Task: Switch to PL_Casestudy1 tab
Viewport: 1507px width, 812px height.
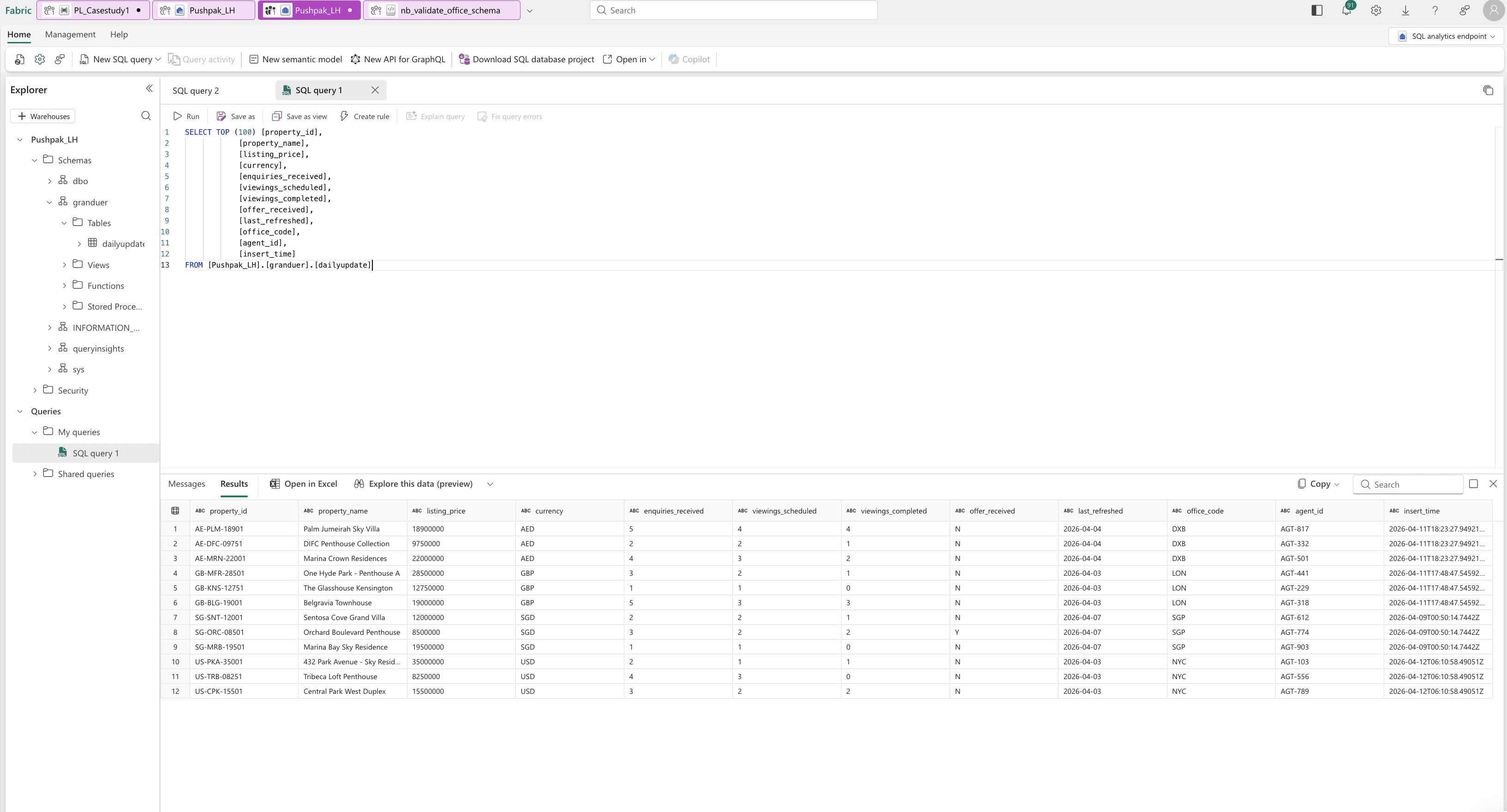Action: [93, 11]
